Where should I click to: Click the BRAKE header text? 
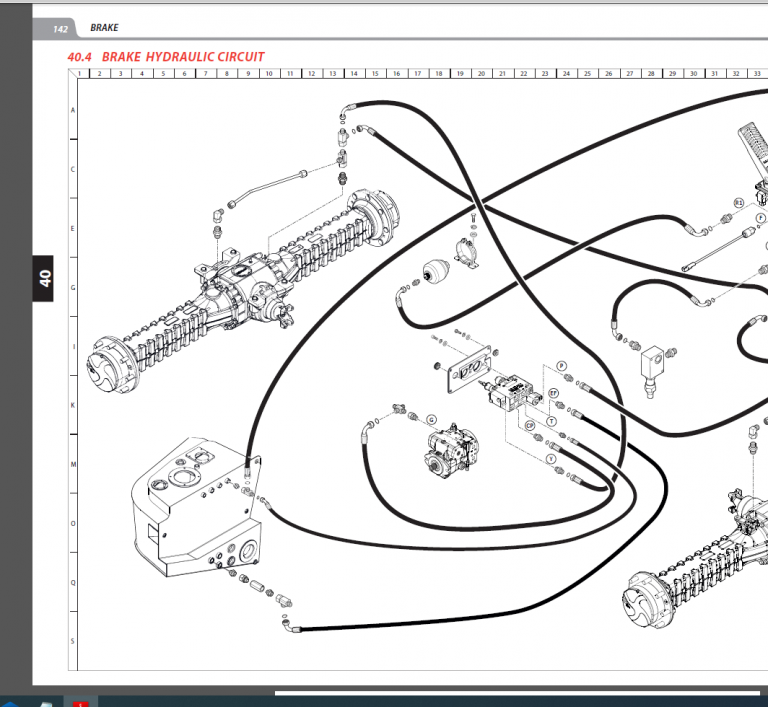tap(104, 28)
